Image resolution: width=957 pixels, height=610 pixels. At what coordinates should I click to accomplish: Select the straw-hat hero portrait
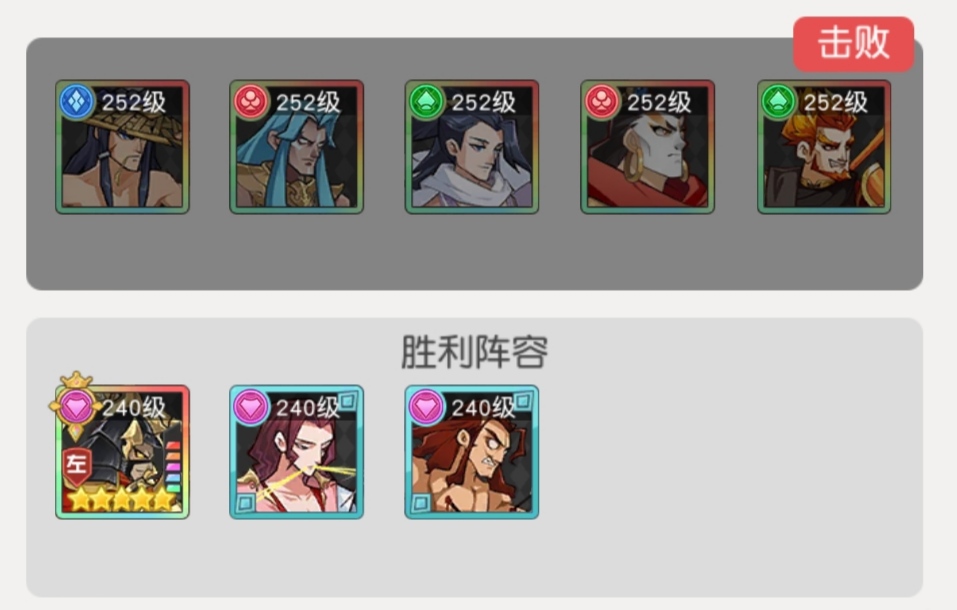point(122,147)
